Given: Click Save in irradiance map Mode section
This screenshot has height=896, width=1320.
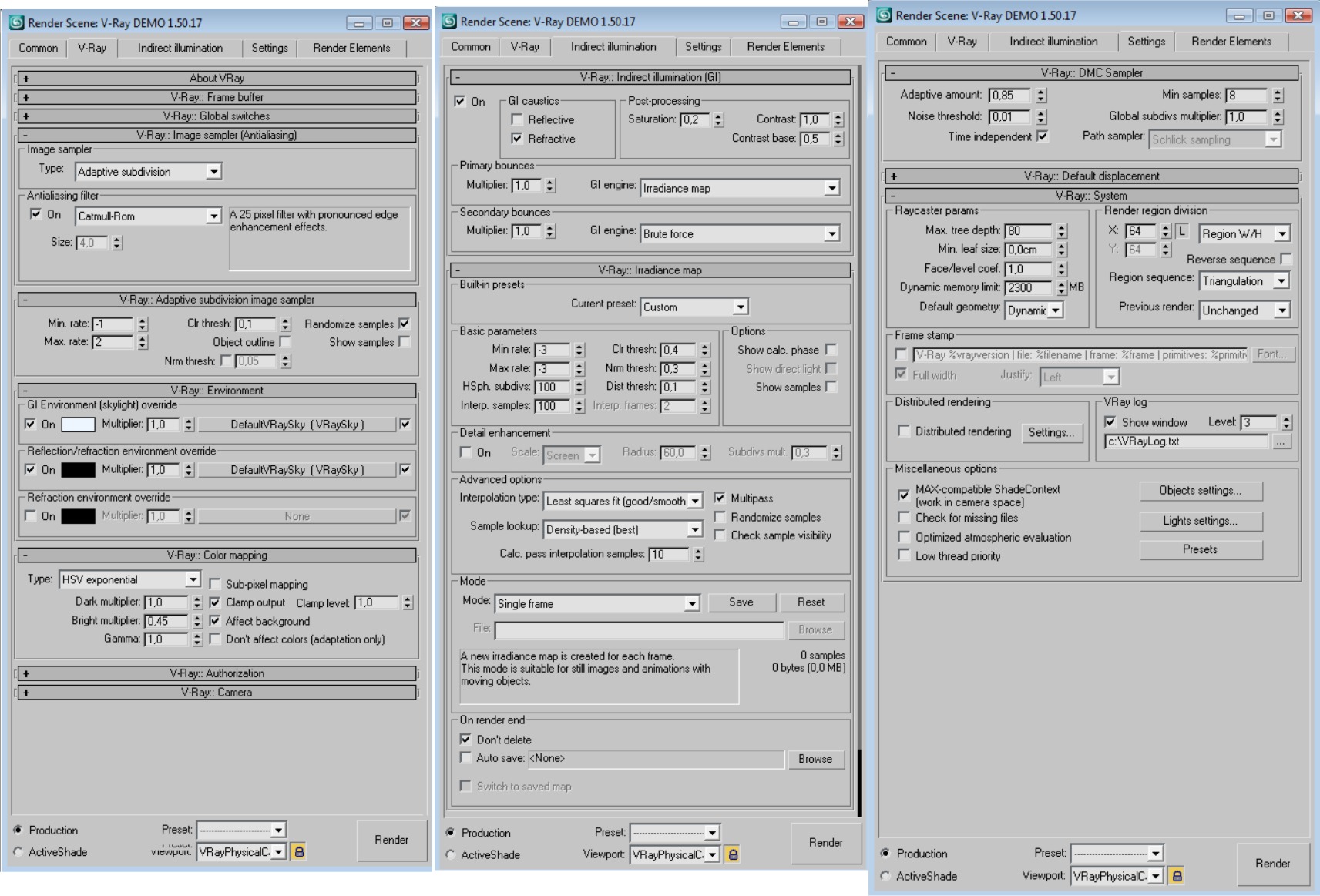Looking at the screenshot, I should point(741,602).
